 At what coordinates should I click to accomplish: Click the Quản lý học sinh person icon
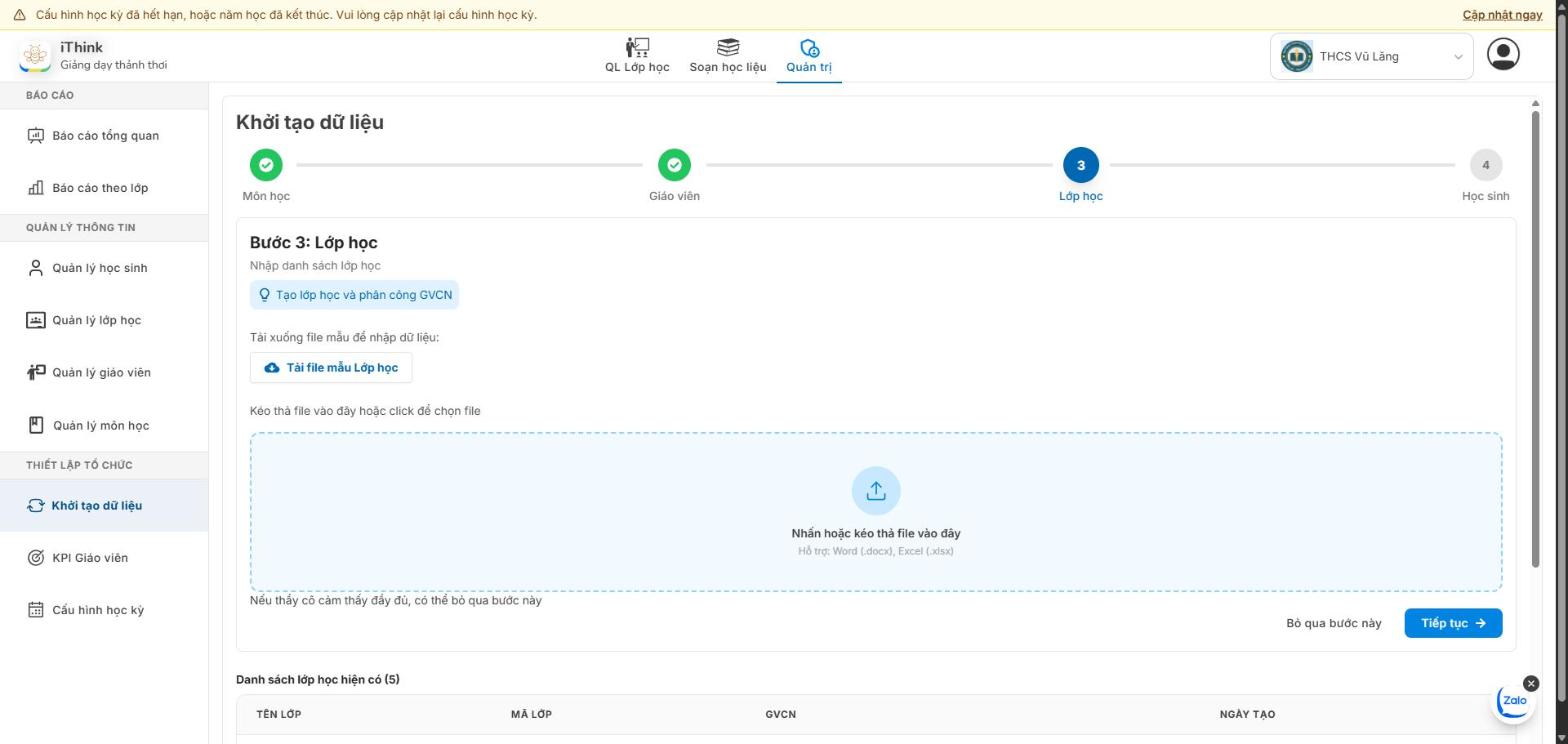click(36, 268)
